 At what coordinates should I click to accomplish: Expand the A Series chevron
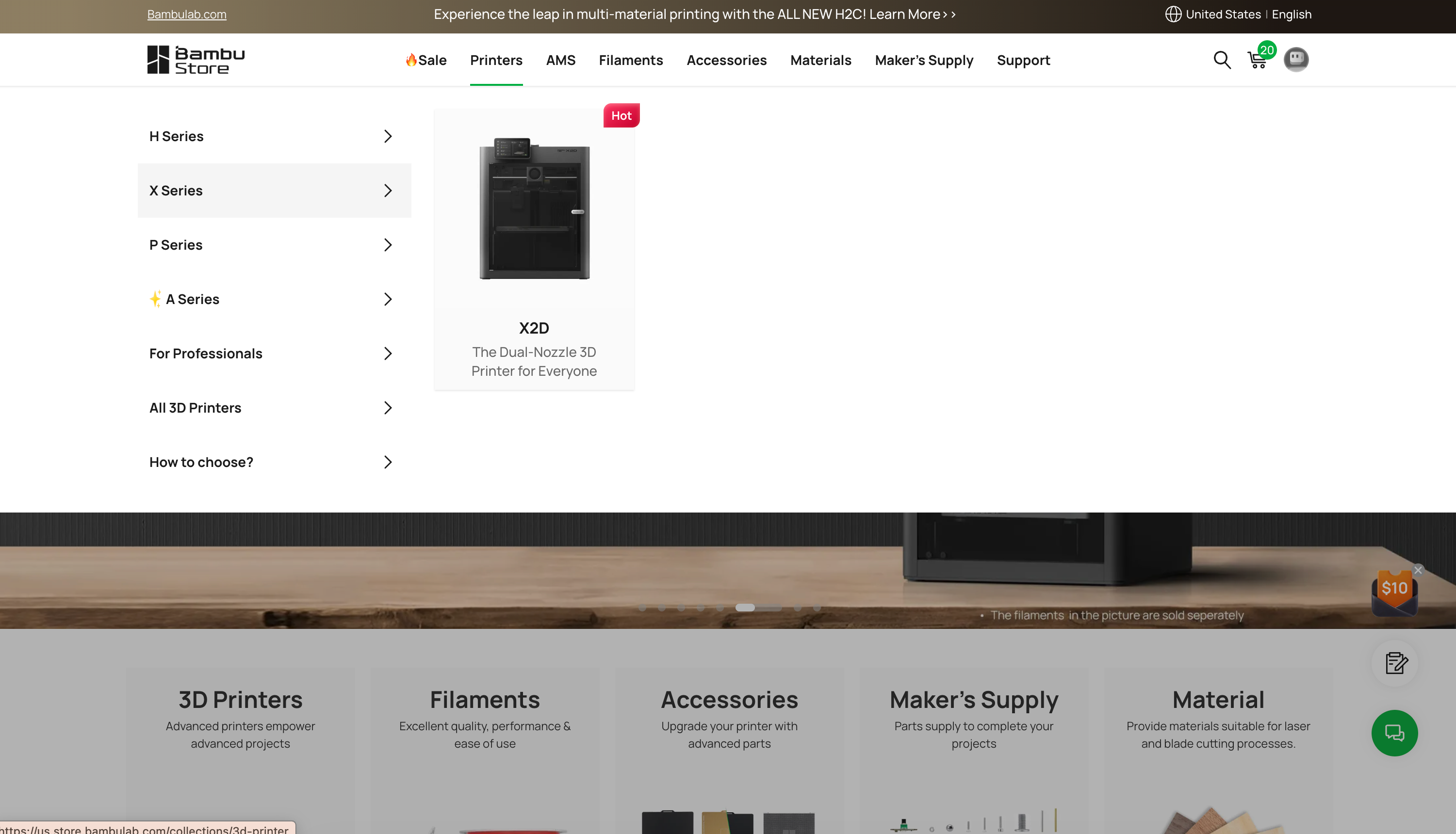(388, 300)
